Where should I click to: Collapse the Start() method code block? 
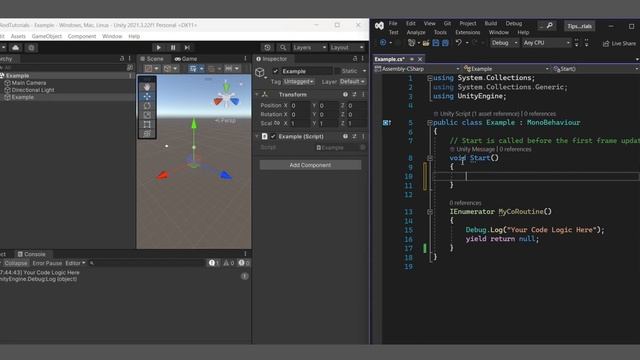coord(430,158)
